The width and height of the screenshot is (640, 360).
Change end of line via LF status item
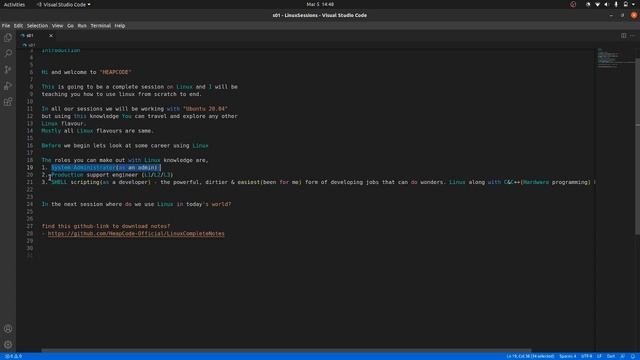pos(599,356)
